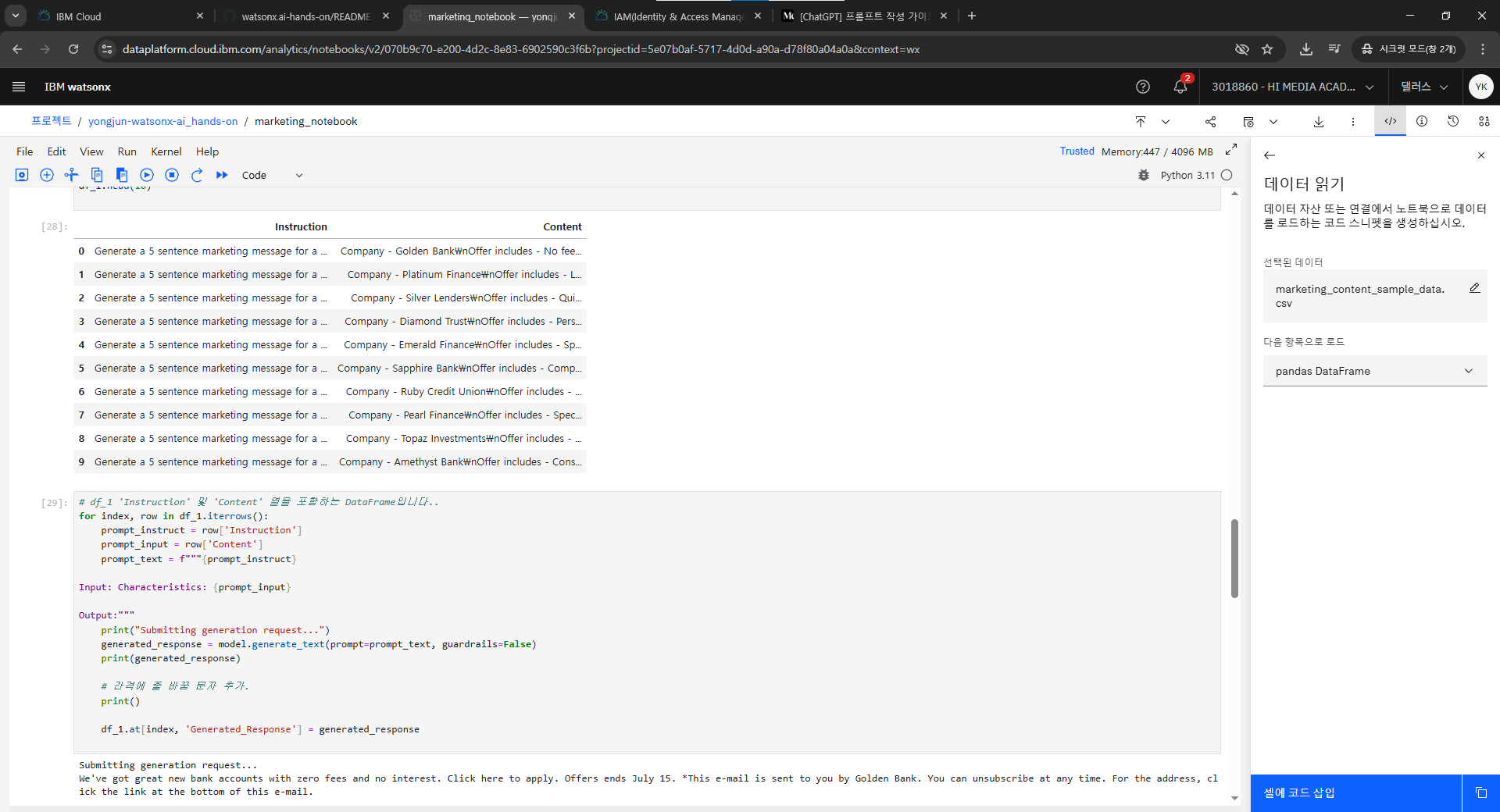The height and width of the screenshot is (812, 1500).
Task: Open the version history icon
Action: [x=1453, y=121]
